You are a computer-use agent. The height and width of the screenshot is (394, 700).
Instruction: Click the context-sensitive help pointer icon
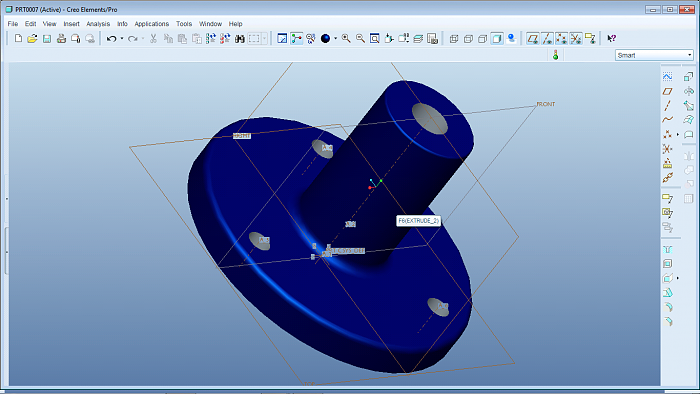coord(612,39)
